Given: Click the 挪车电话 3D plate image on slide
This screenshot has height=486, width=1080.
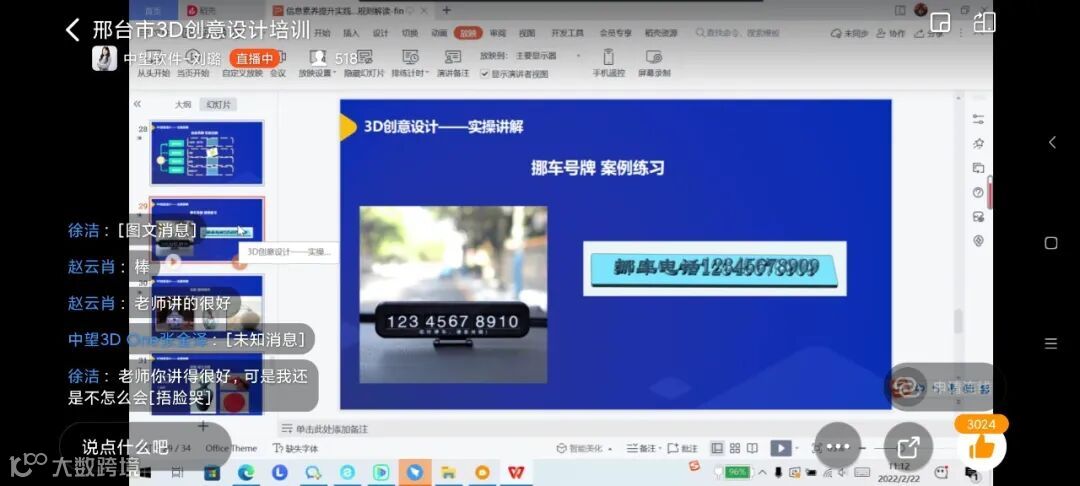Looking at the screenshot, I should (715, 268).
